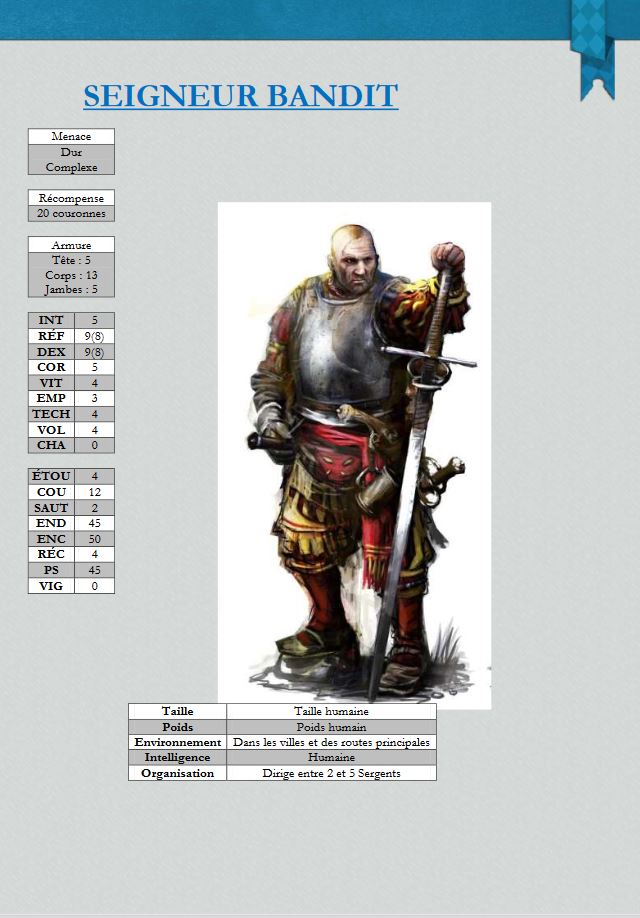The height and width of the screenshot is (918, 640).
Task: Click the Taille row label
Action: tap(177, 711)
